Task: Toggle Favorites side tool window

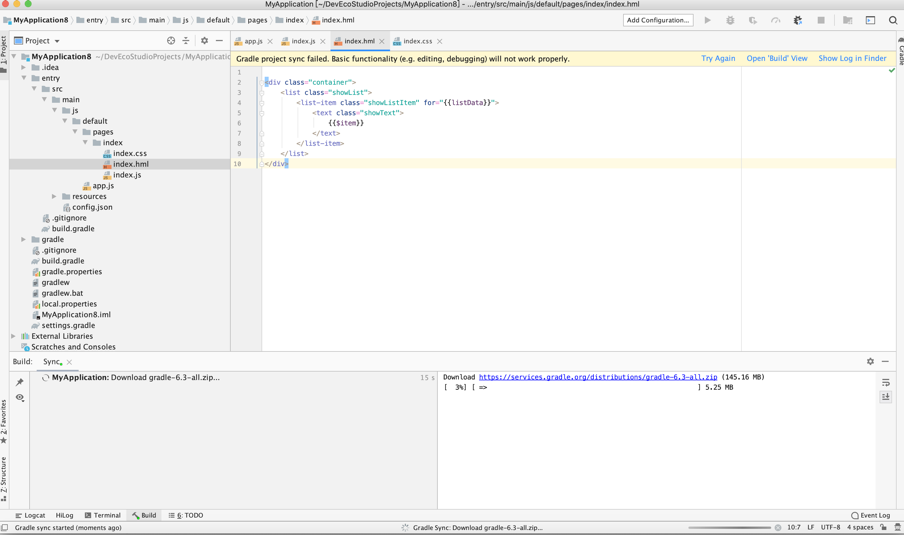Action: pos(4,421)
